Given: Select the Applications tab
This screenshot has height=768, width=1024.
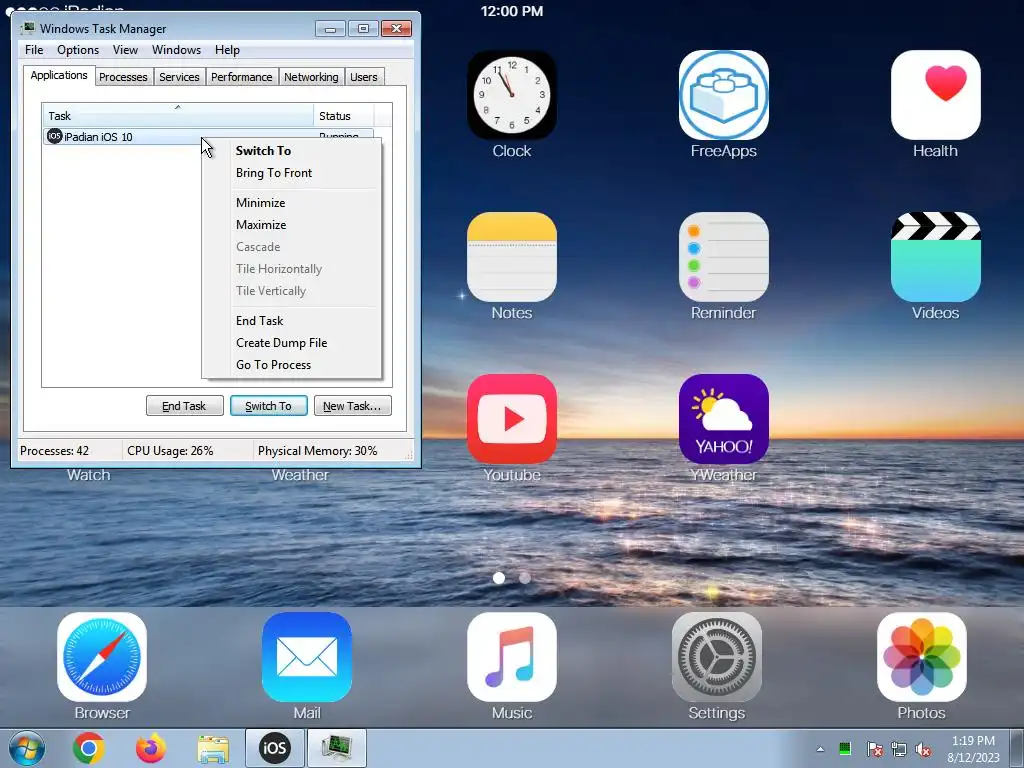Looking at the screenshot, I should coord(59,75).
